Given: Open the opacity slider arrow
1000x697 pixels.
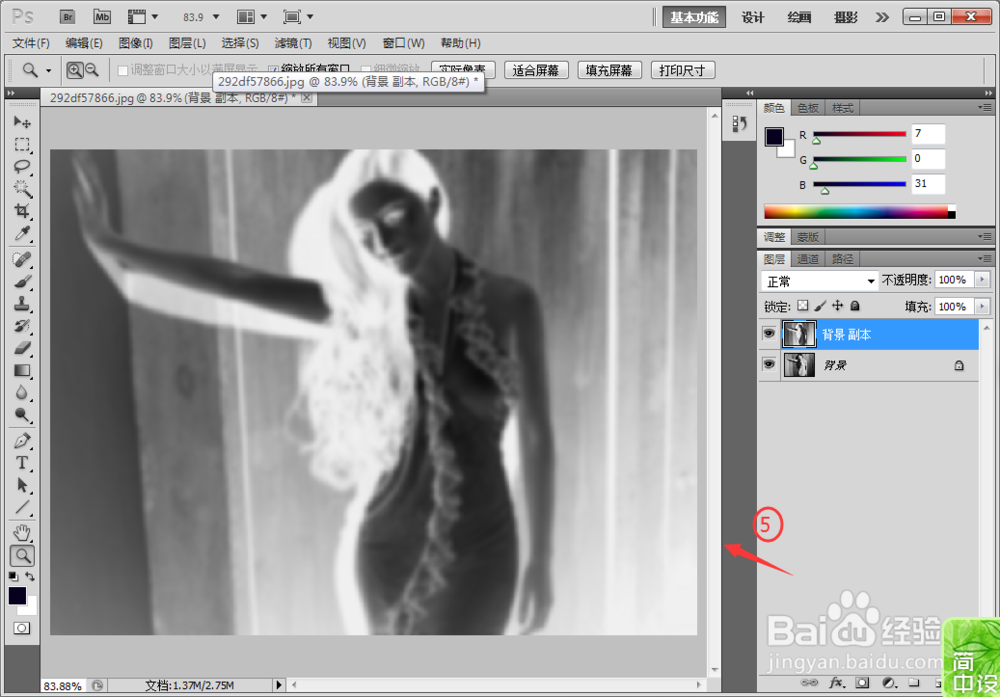Looking at the screenshot, I should click(x=982, y=280).
